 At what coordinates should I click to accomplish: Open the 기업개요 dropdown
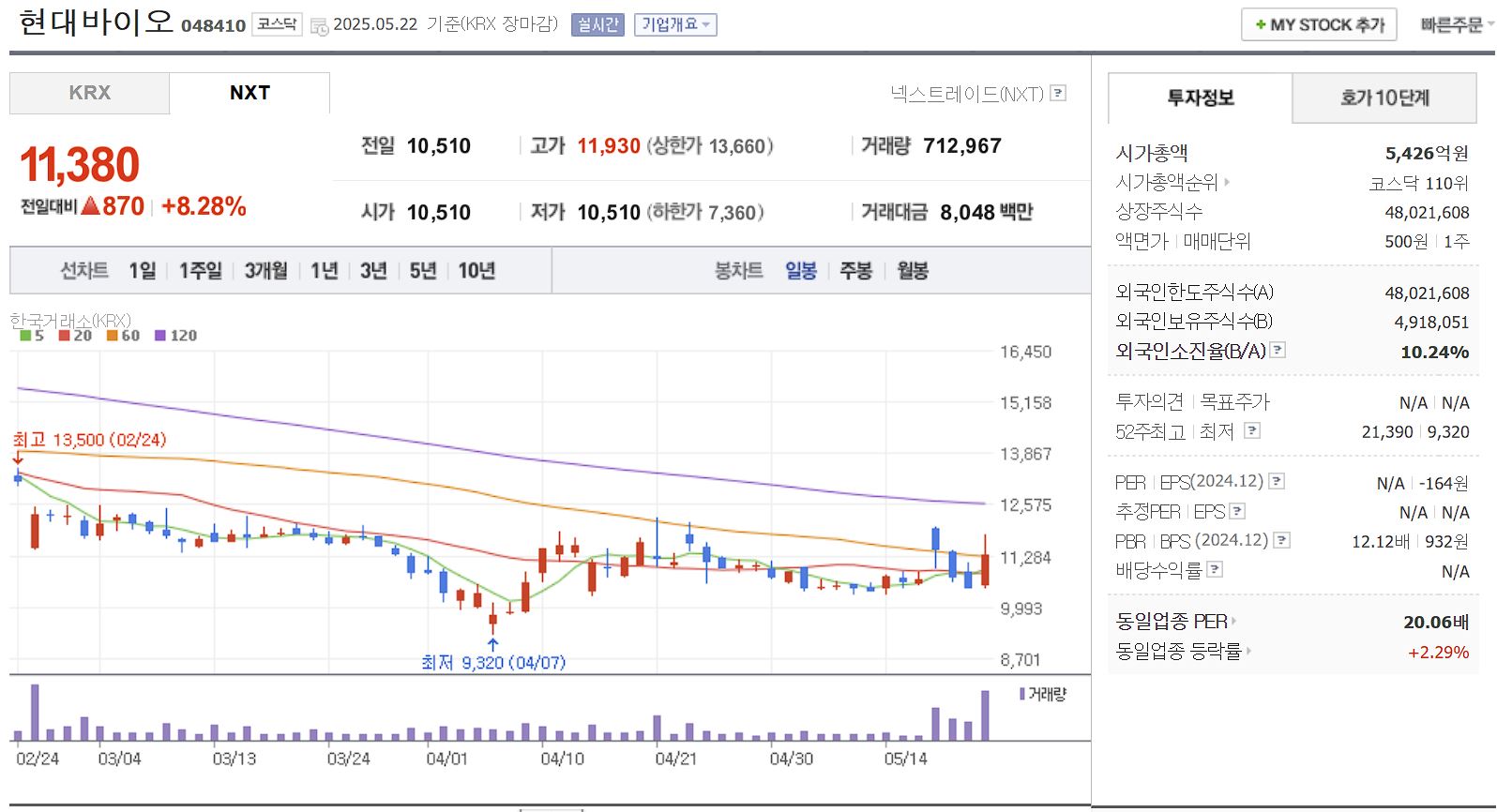pyautogui.click(x=675, y=24)
